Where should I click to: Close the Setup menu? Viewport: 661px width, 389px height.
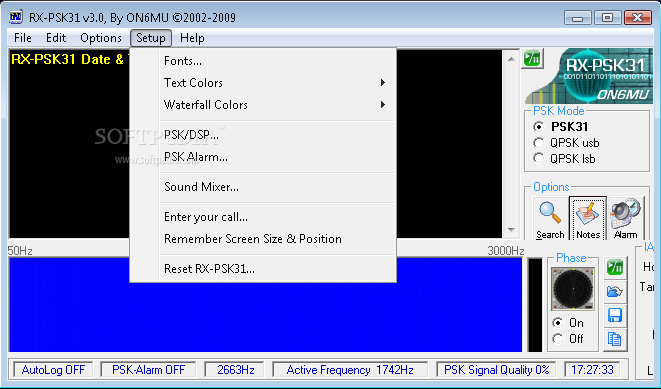tap(150, 38)
